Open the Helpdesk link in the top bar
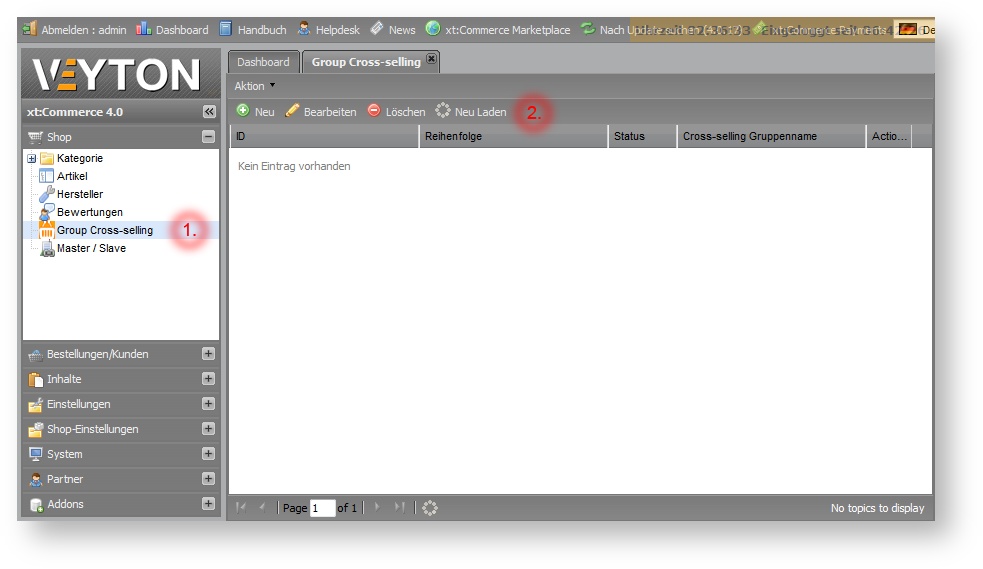 coord(329,30)
